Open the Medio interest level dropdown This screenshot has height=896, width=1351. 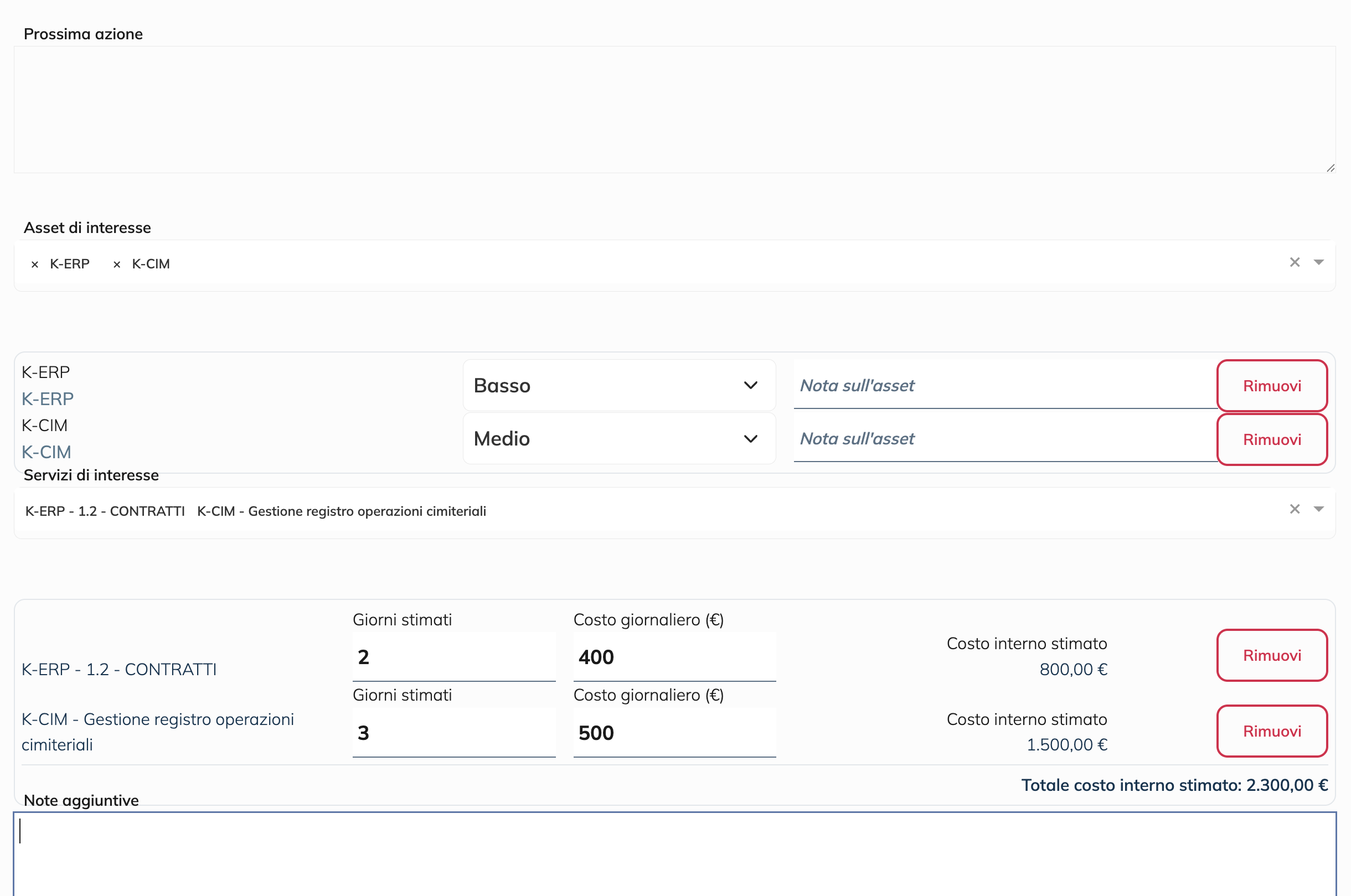(x=619, y=439)
